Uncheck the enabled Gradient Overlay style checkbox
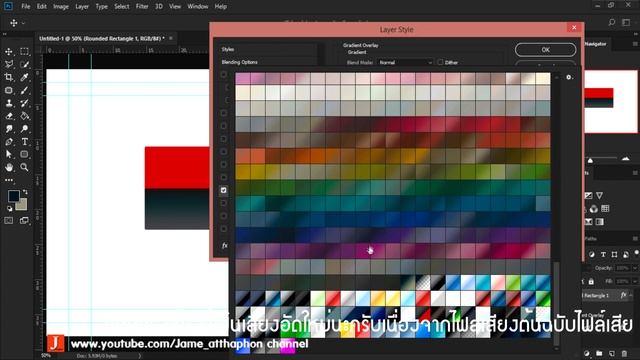This screenshot has height=360, width=640. (x=224, y=190)
